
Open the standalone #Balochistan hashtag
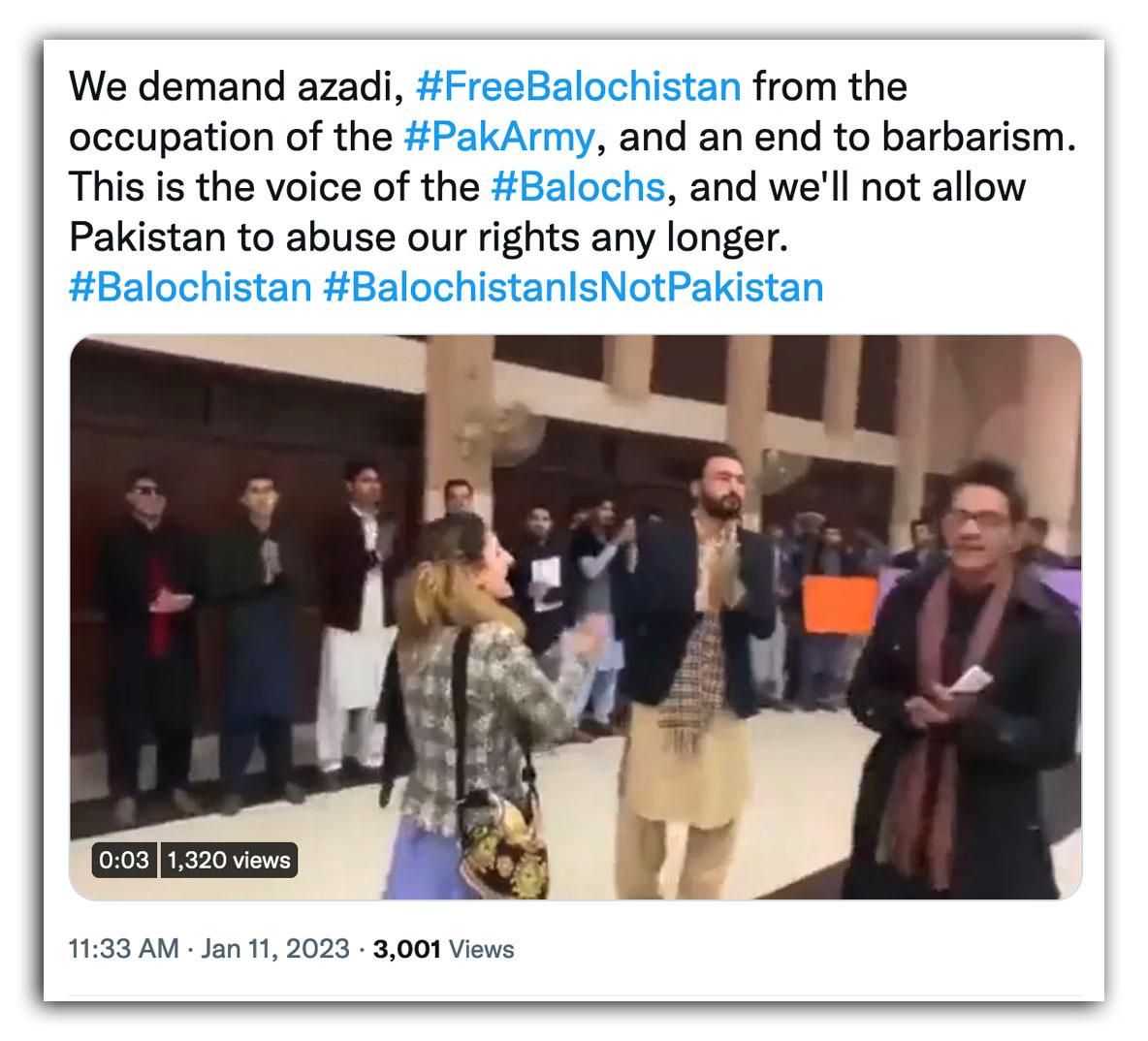(190, 287)
